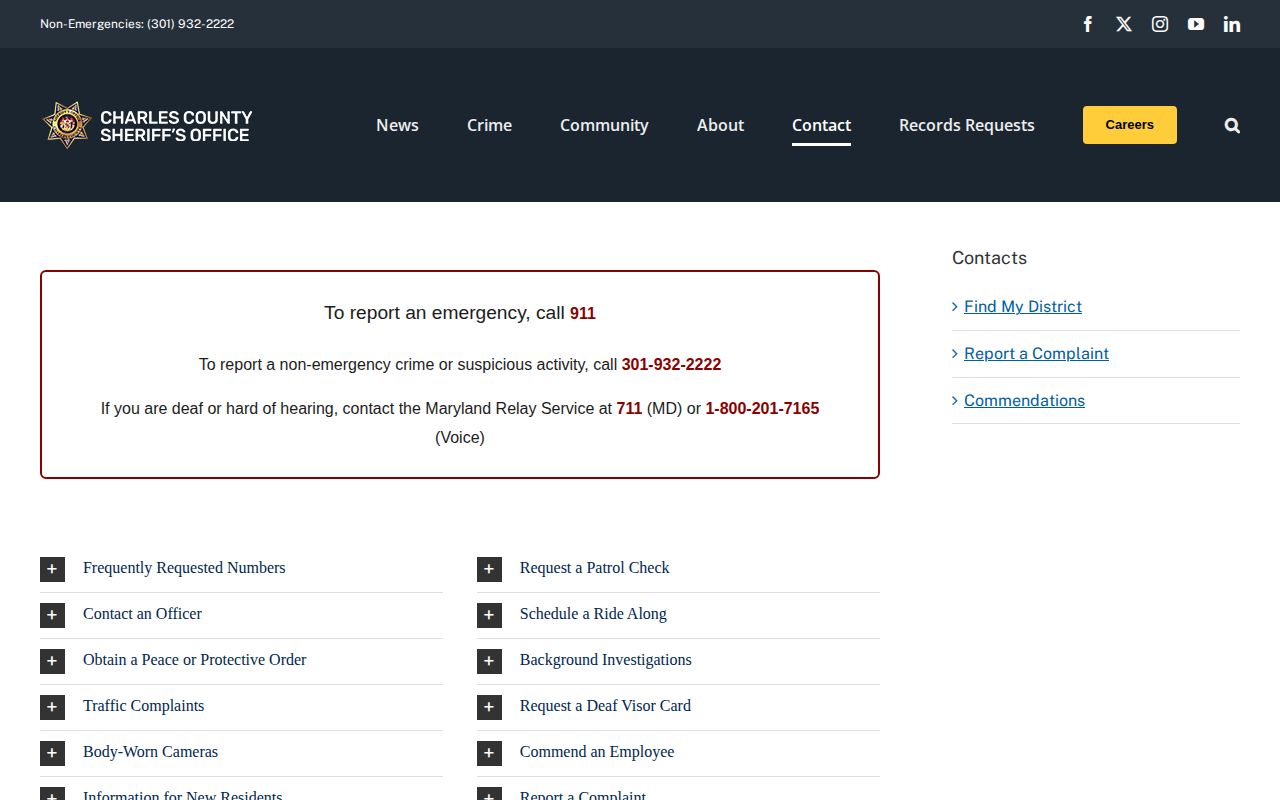
Task: Click the Contacts sidebar heading
Action: point(989,258)
